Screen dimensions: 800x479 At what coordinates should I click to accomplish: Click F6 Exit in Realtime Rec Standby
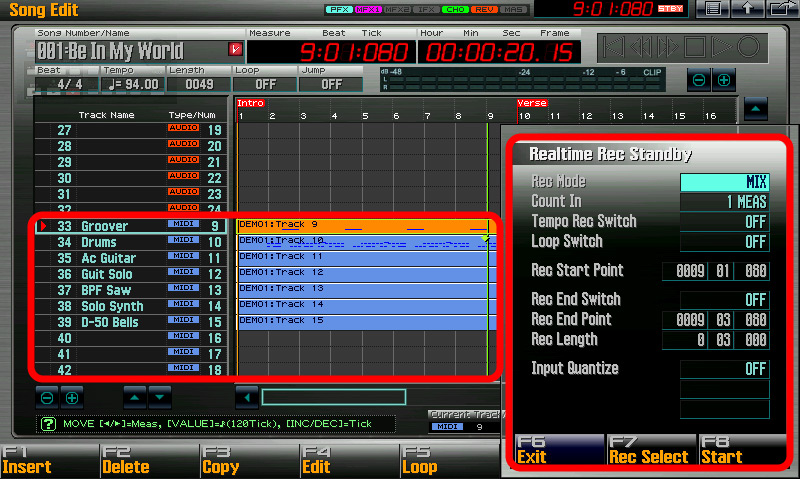[560, 450]
